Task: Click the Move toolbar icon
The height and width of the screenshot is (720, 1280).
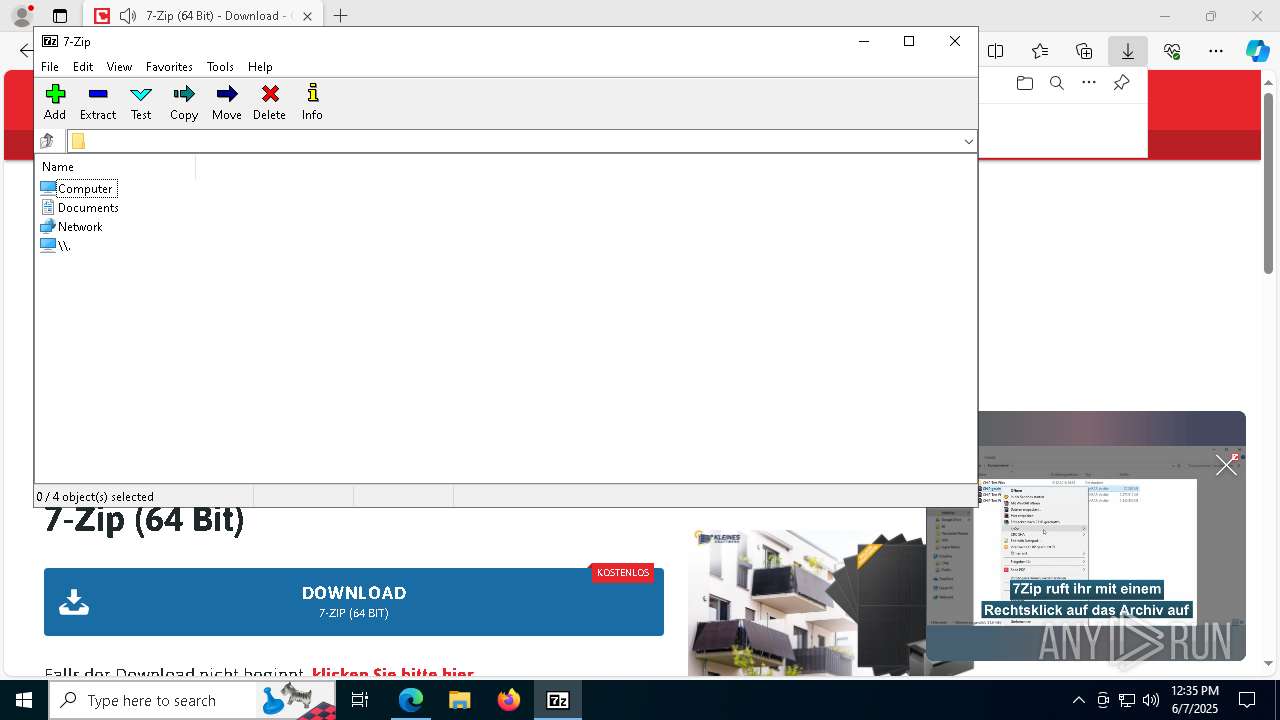Action: click(227, 102)
